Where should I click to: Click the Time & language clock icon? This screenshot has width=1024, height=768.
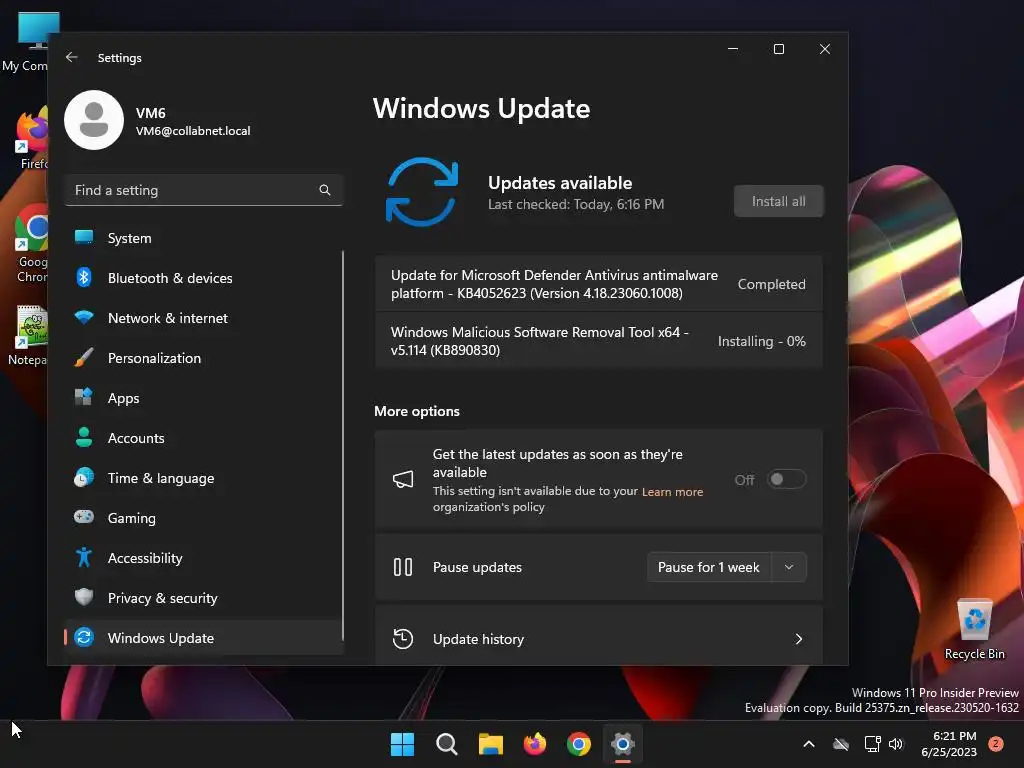tap(84, 477)
